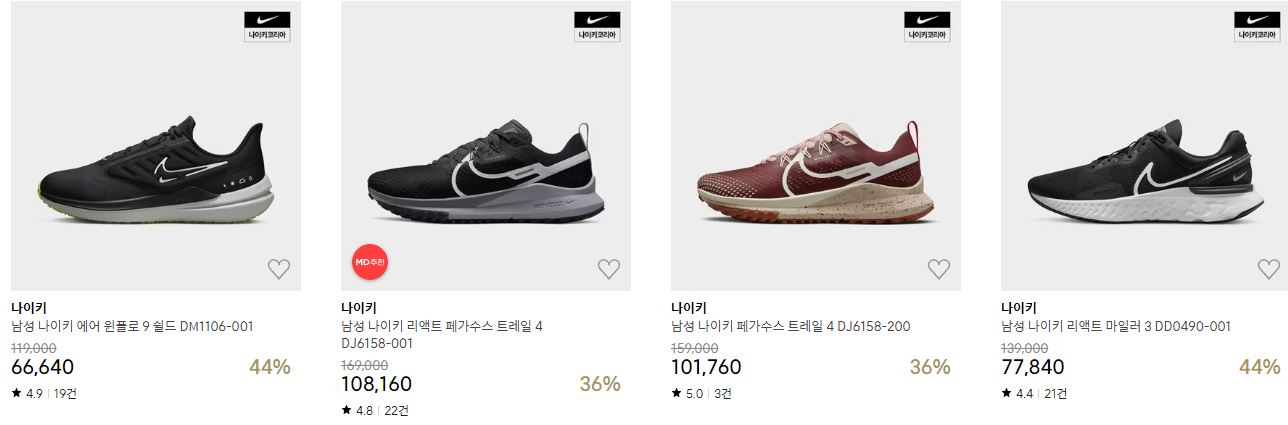
Task: Click the 77,840 price of React Miler 3
Action: click(x=1033, y=367)
